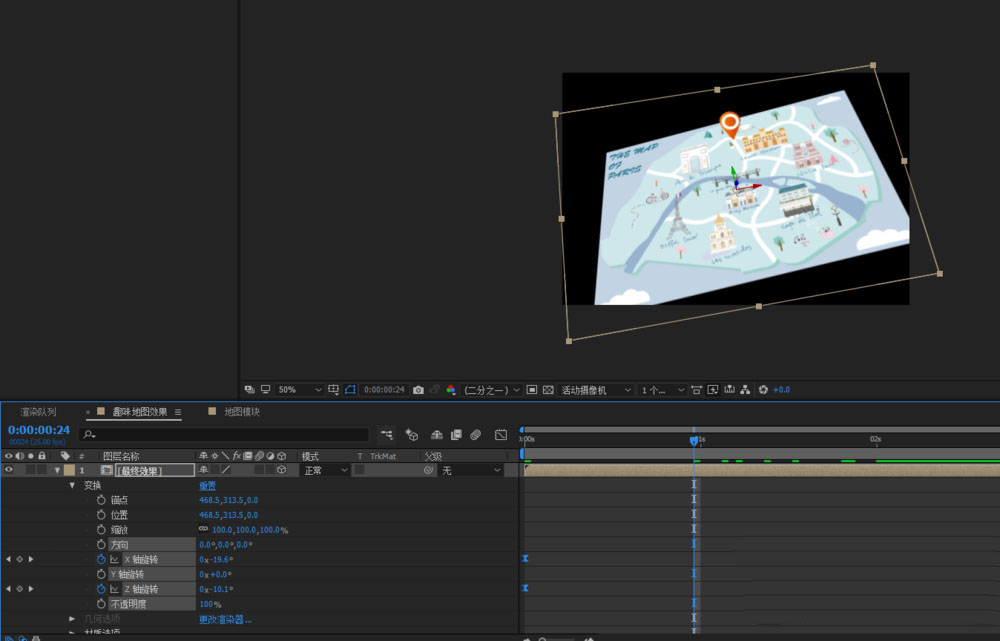Switch to the 地图模块 composition tab
Image resolution: width=1000 pixels, height=641 pixels.
pyautogui.click(x=241, y=412)
